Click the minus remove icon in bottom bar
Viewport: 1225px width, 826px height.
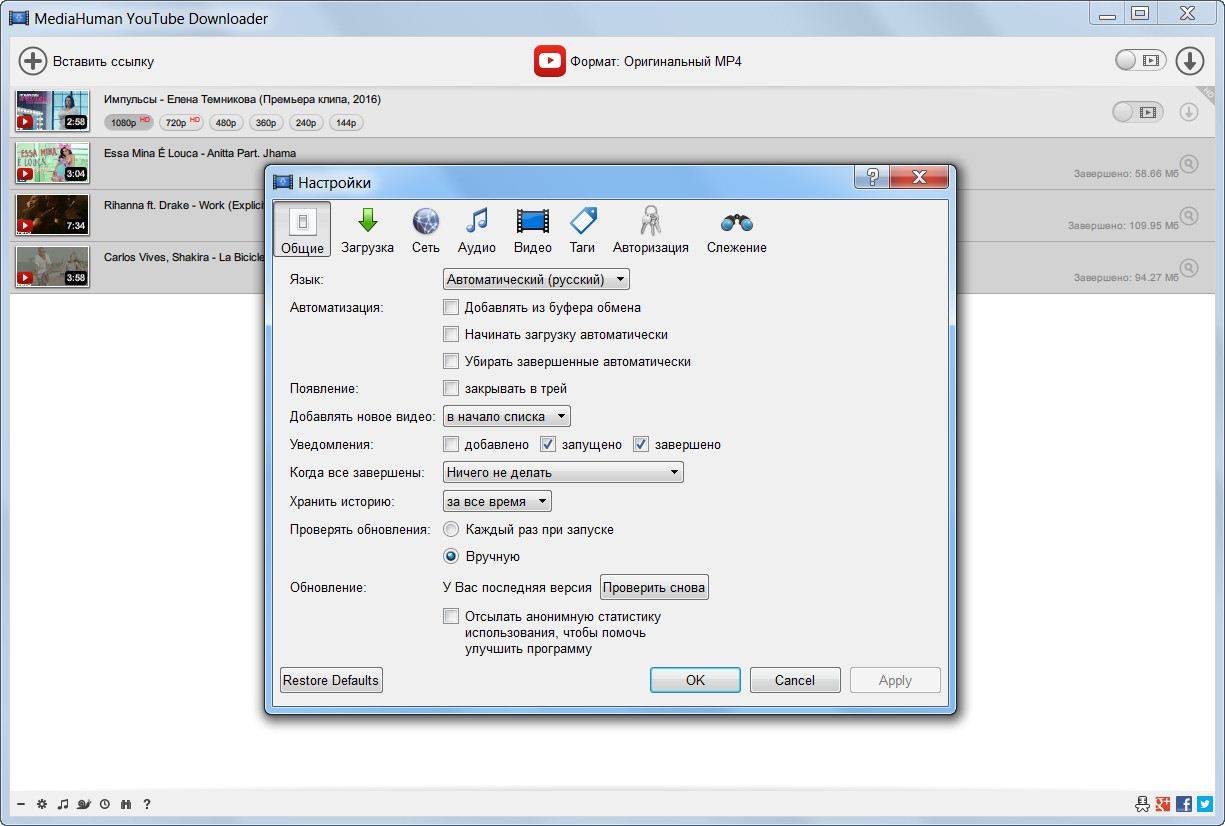point(21,804)
